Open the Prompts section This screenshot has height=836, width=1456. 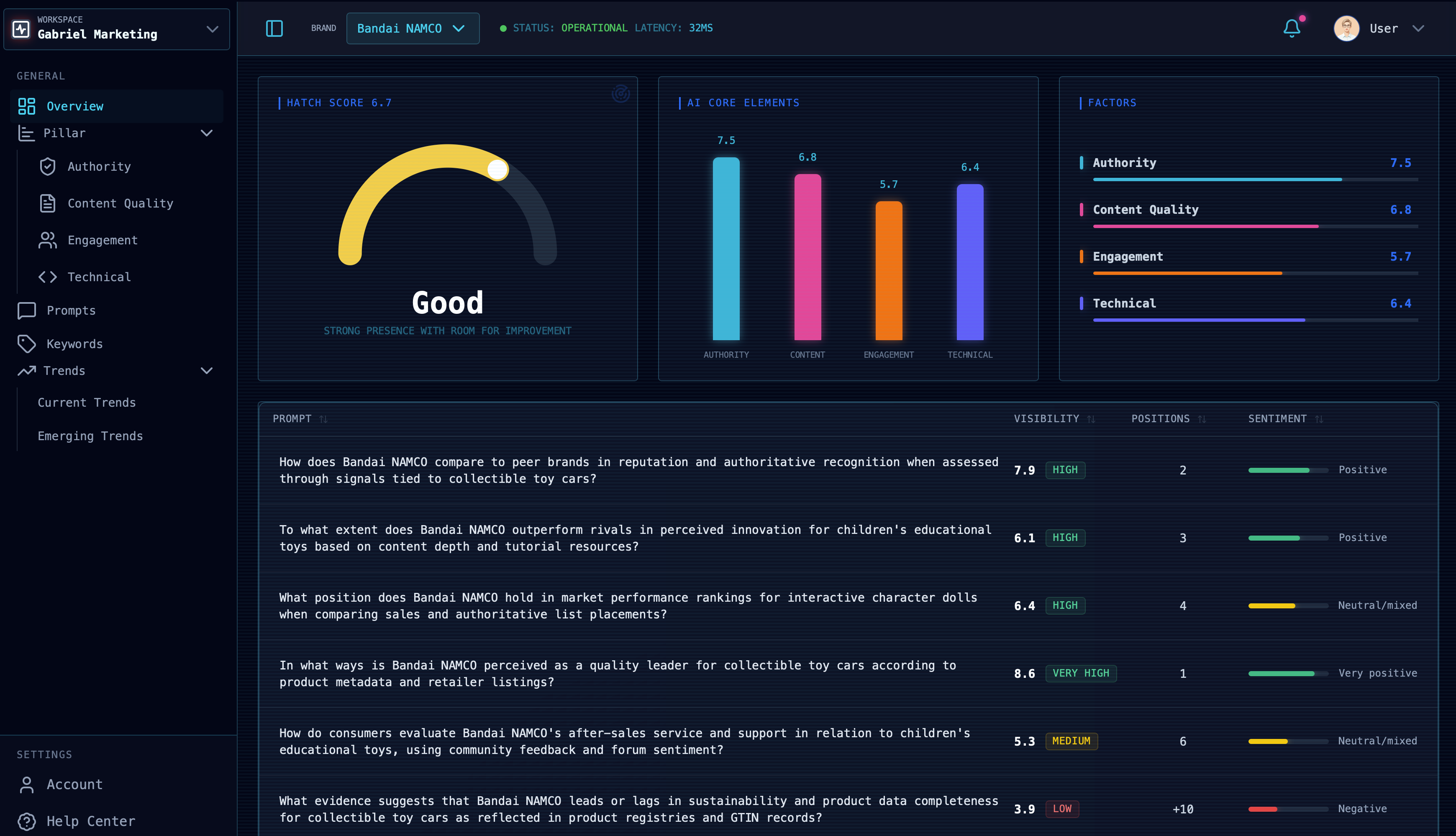click(71, 310)
